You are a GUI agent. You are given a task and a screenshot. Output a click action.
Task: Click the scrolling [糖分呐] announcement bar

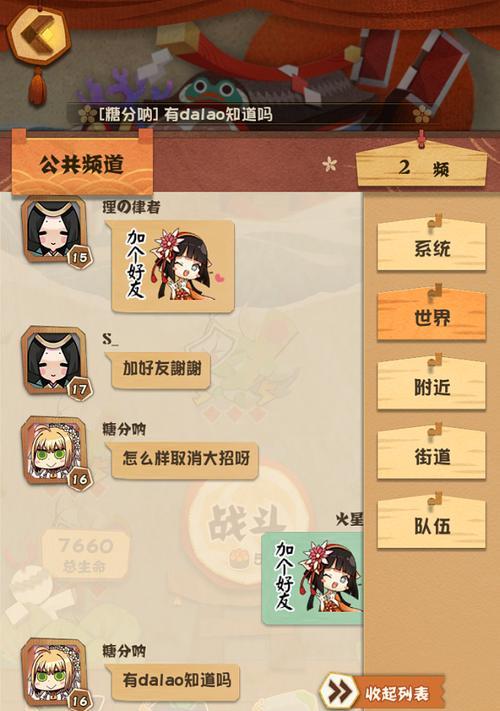(254, 114)
